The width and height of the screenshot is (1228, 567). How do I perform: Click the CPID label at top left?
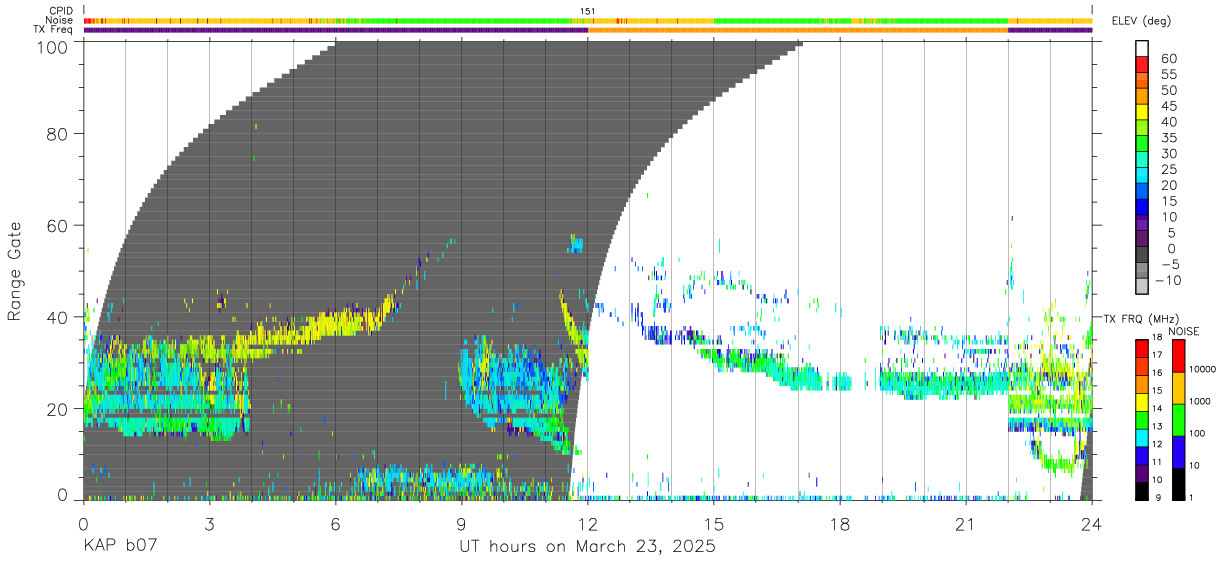tap(60, 11)
